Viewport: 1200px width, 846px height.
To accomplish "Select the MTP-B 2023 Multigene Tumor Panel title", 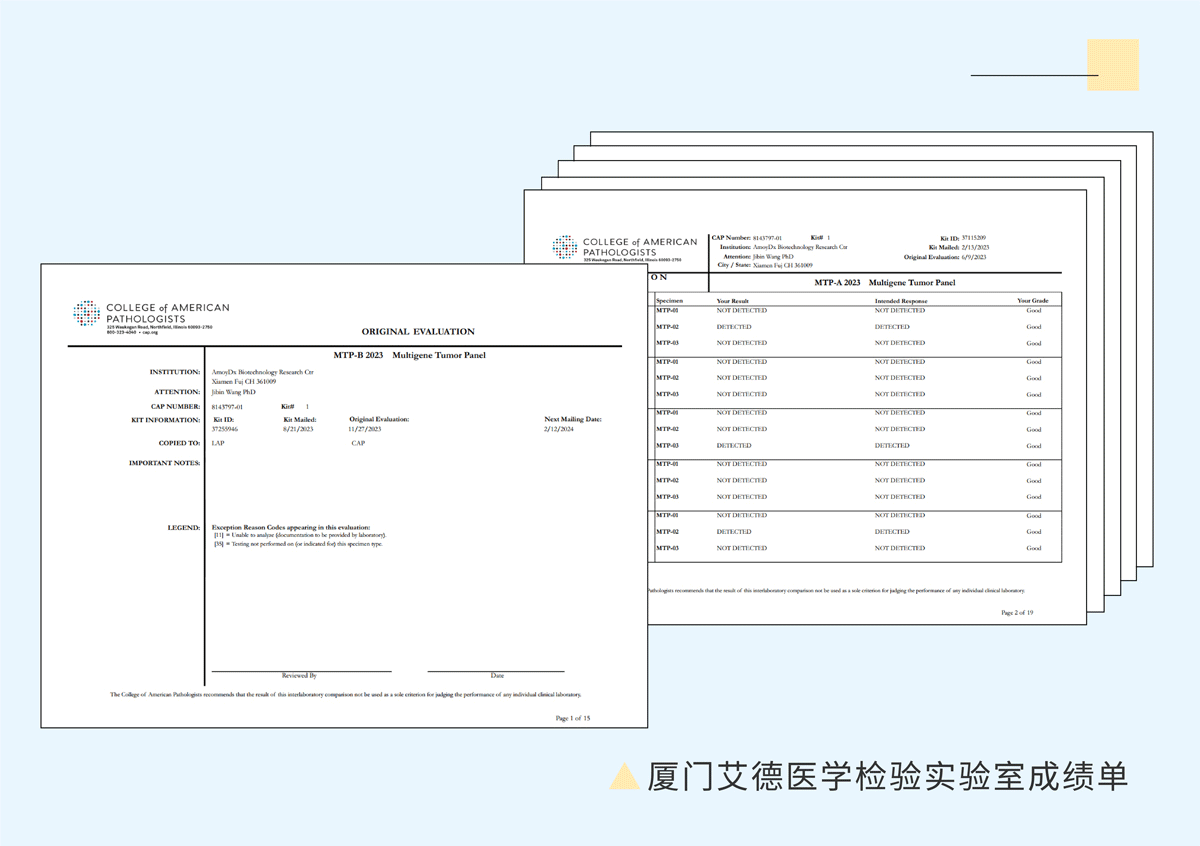I will pyautogui.click(x=409, y=355).
